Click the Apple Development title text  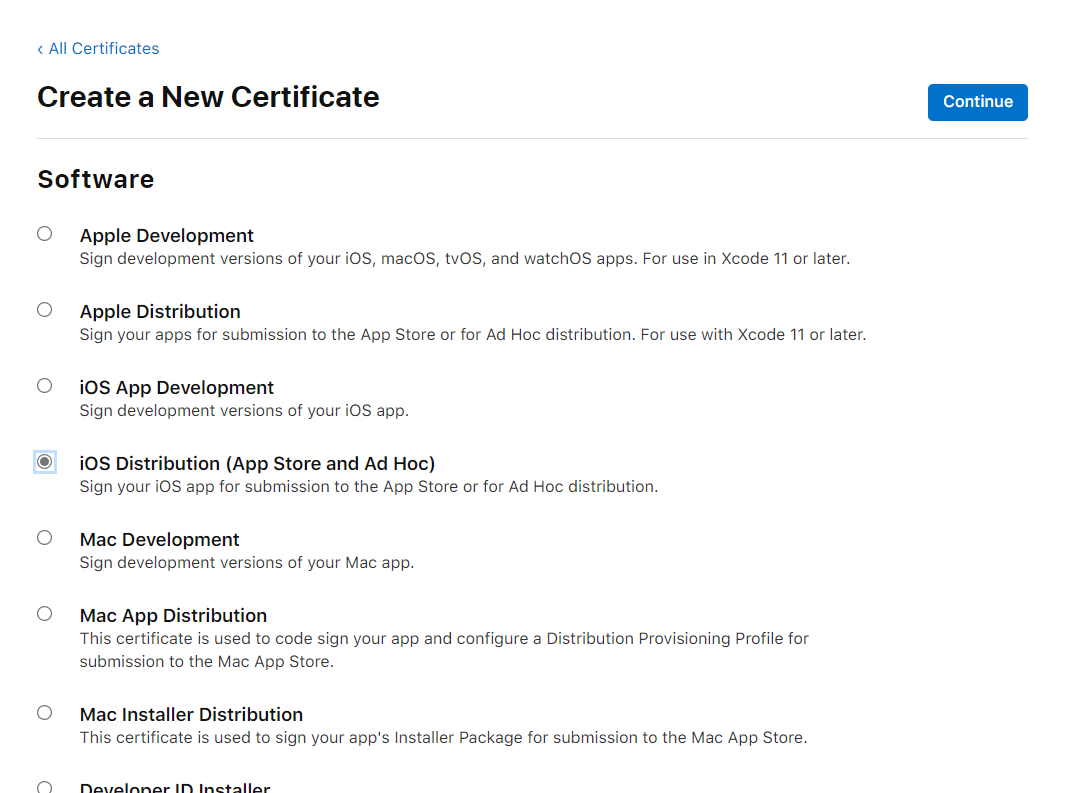click(x=167, y=236)
